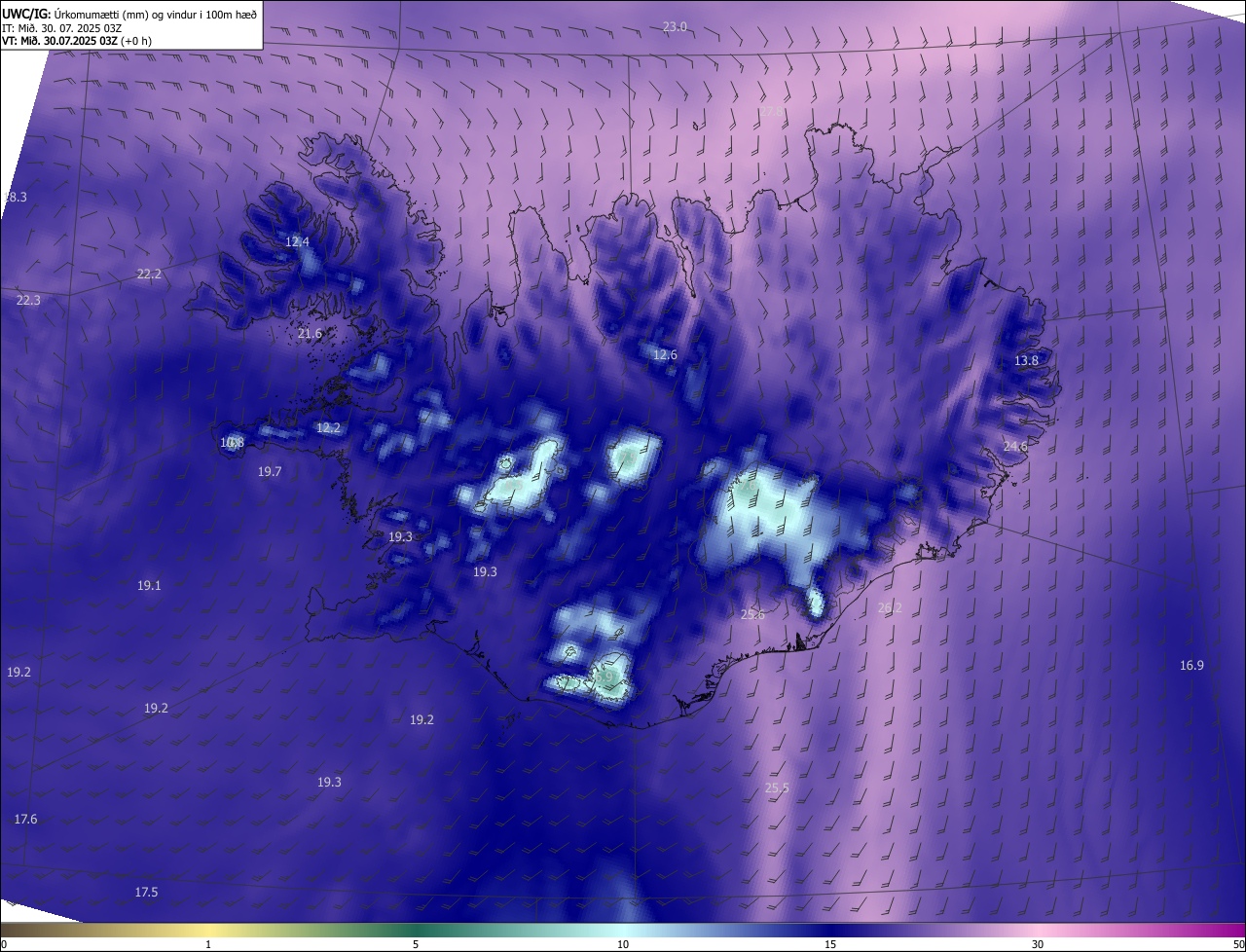This screenshot has width=1246, height=952.
Task: Select the 12.4 value over the Westfjords
Action: 297,241
